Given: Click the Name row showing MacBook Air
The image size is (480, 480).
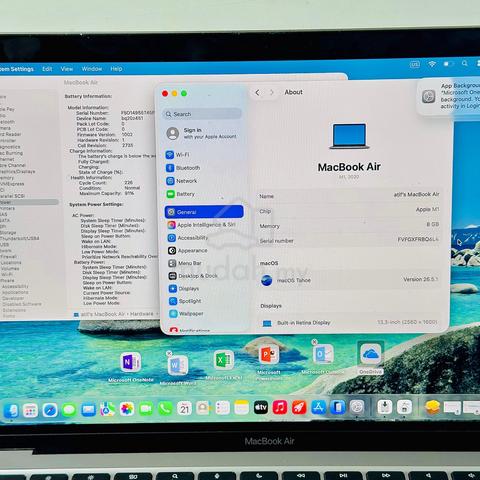Looking at the screenshot, I should point(349,195).
